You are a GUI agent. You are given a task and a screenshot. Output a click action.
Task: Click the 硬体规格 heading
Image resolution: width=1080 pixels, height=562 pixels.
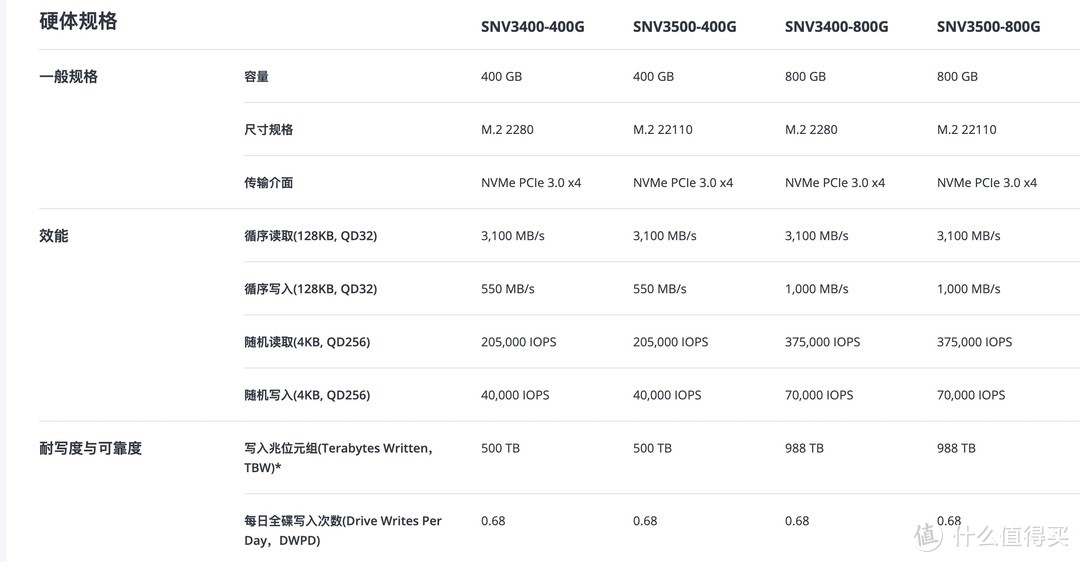pos(78,21)
